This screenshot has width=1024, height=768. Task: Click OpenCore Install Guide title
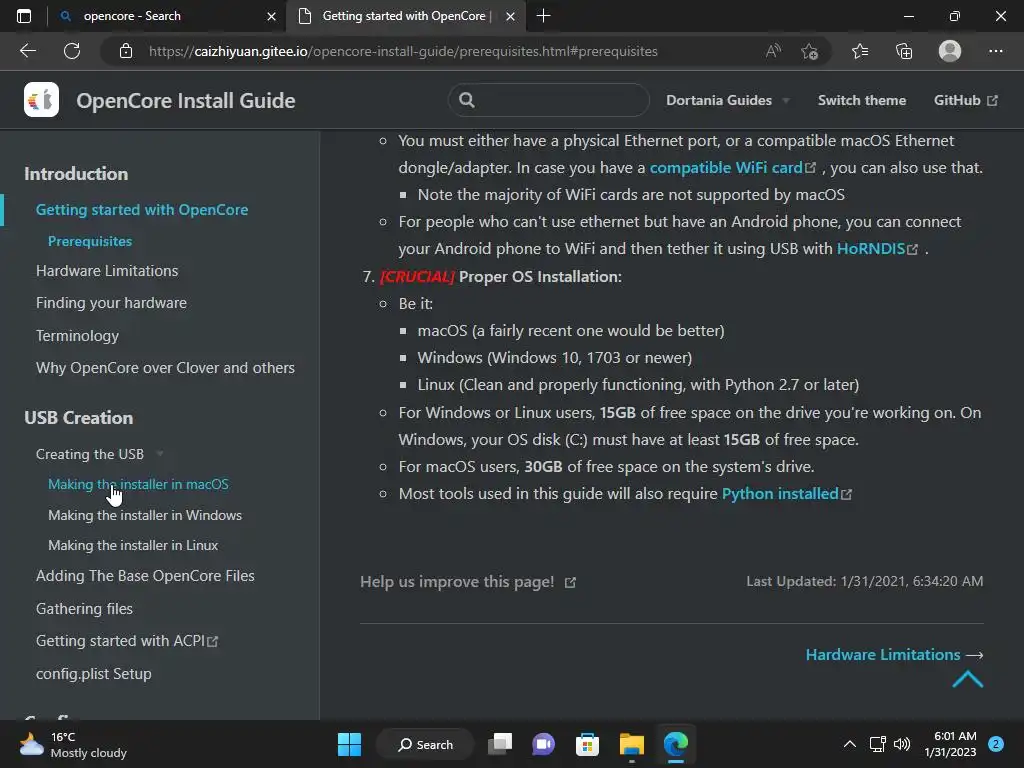point(185,101)
